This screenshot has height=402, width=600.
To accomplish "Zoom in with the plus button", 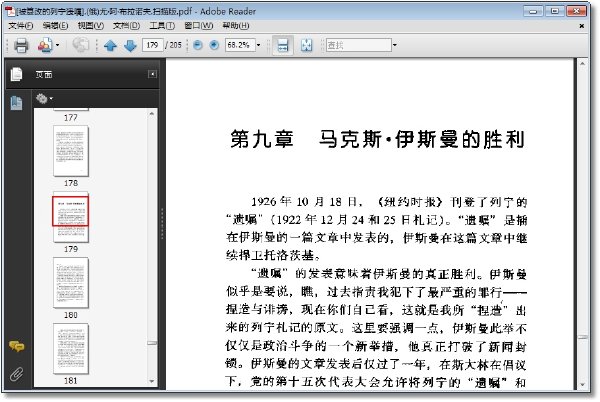I will [x=214, y=45].
